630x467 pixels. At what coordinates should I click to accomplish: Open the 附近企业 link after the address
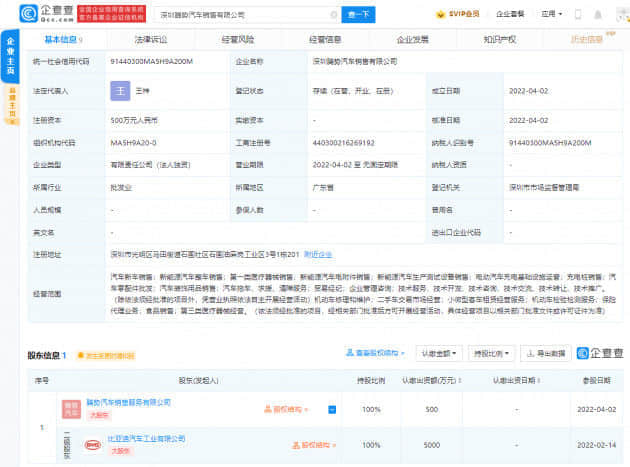(318, 254)
